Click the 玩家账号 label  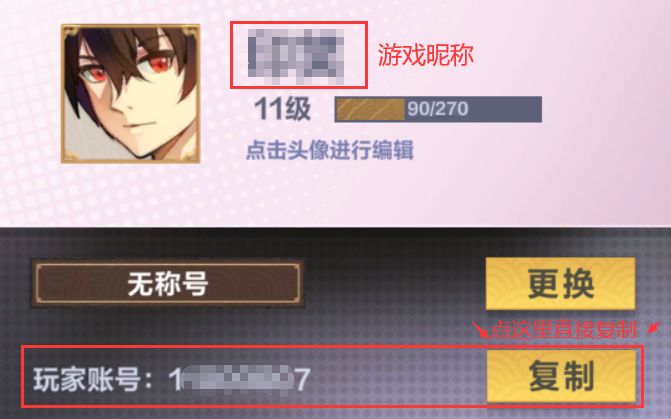point(87,379)
